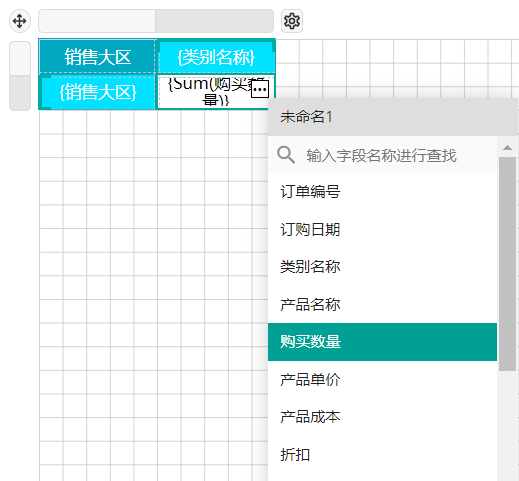Choose 类别名称 field in dropdown
This screenshot has width=519, height=481.
point(382,267)
